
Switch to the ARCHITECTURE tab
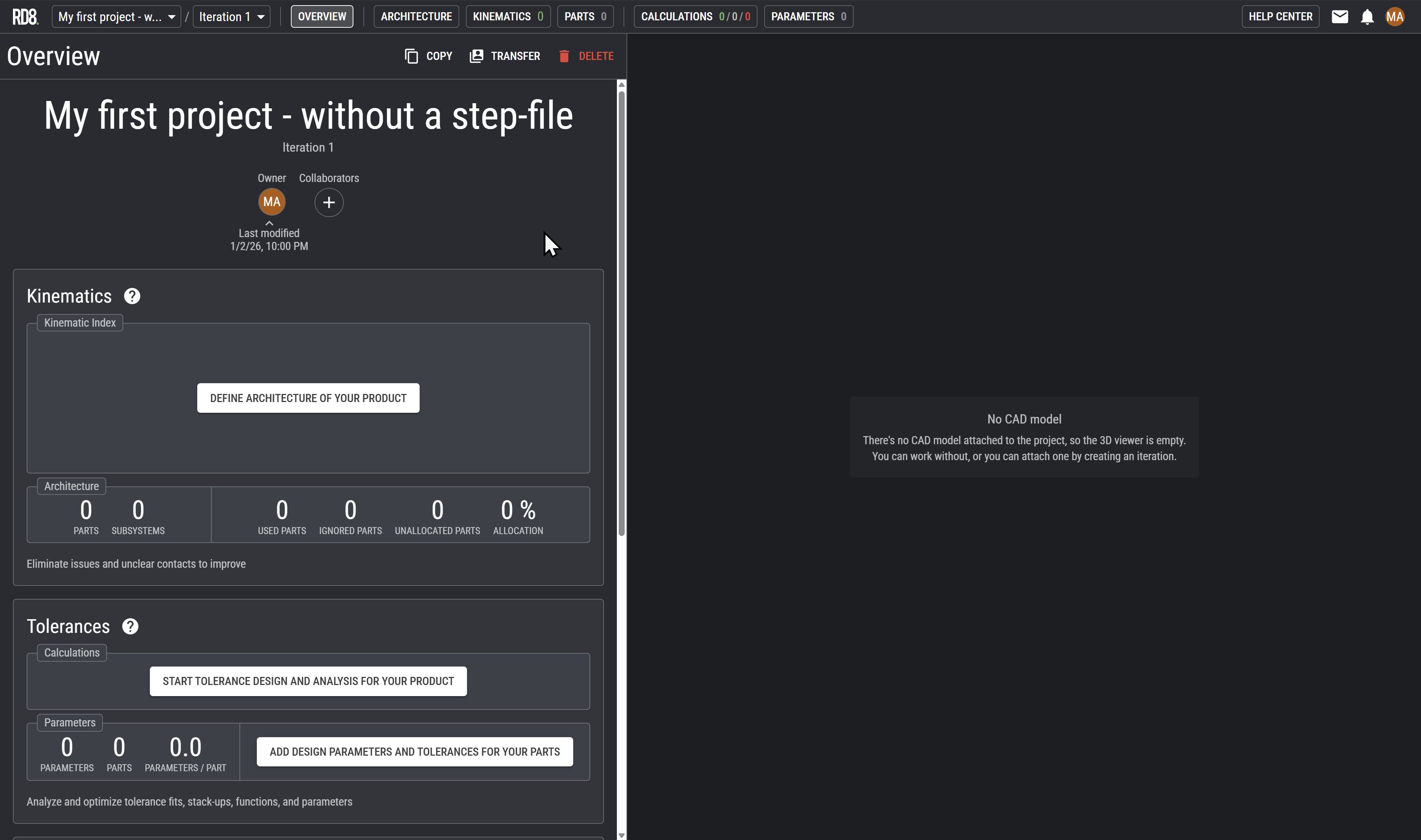[416, 17]
